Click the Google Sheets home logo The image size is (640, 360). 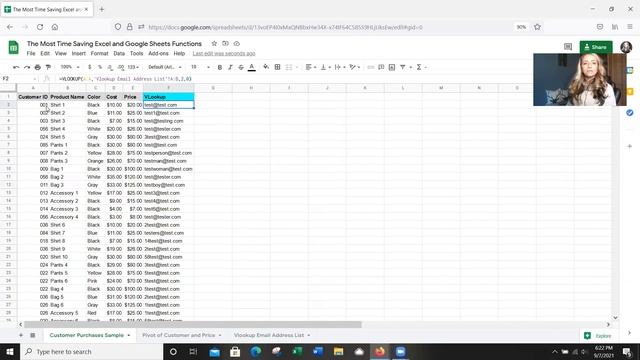coord(13,47)
